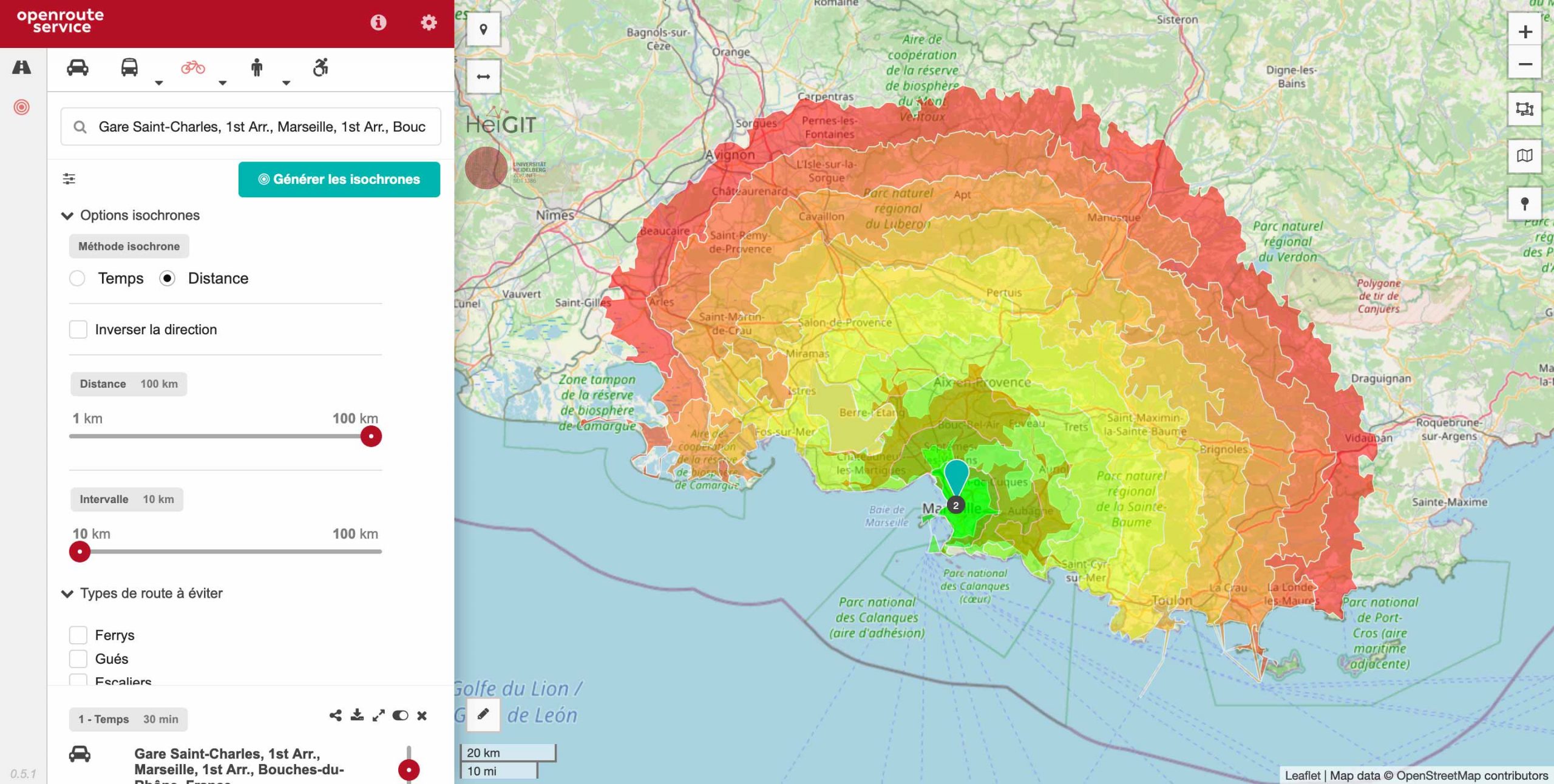The image size is (1554, 784).
Task: Toggle isochrone visibility switch icon
Action: click(400, 715)
